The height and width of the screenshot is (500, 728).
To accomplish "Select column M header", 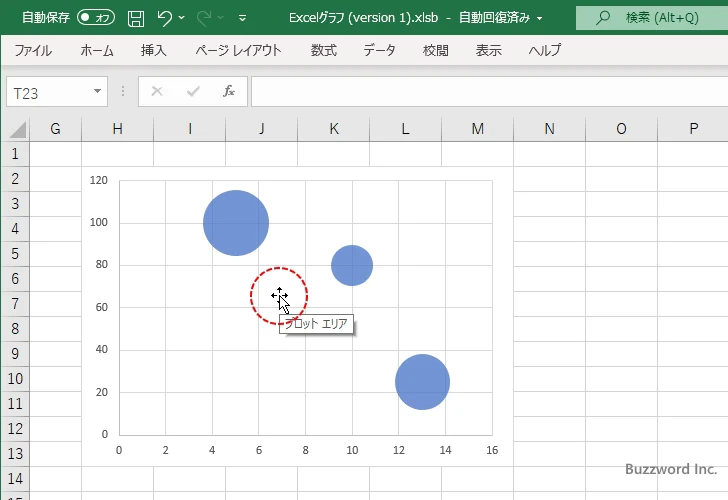I will coord(477,129).
